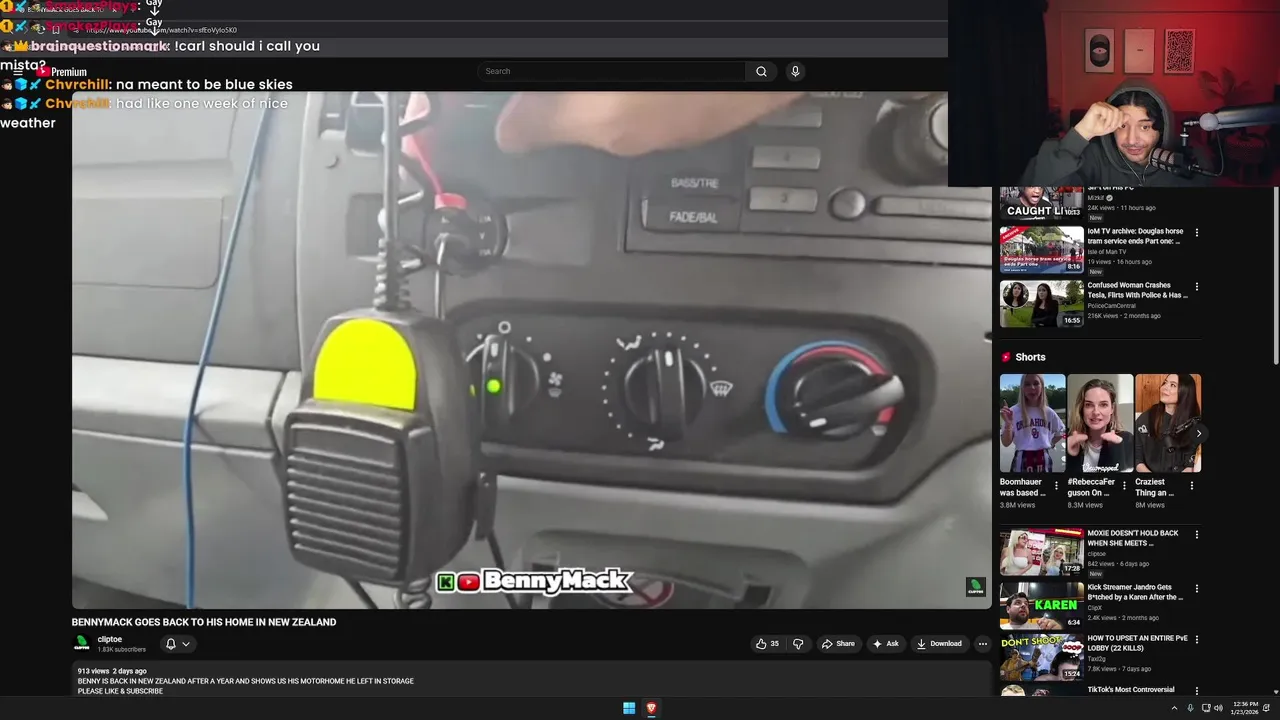
Task: Click the Isle of Man TV channel name
Action: point(1107,252)
